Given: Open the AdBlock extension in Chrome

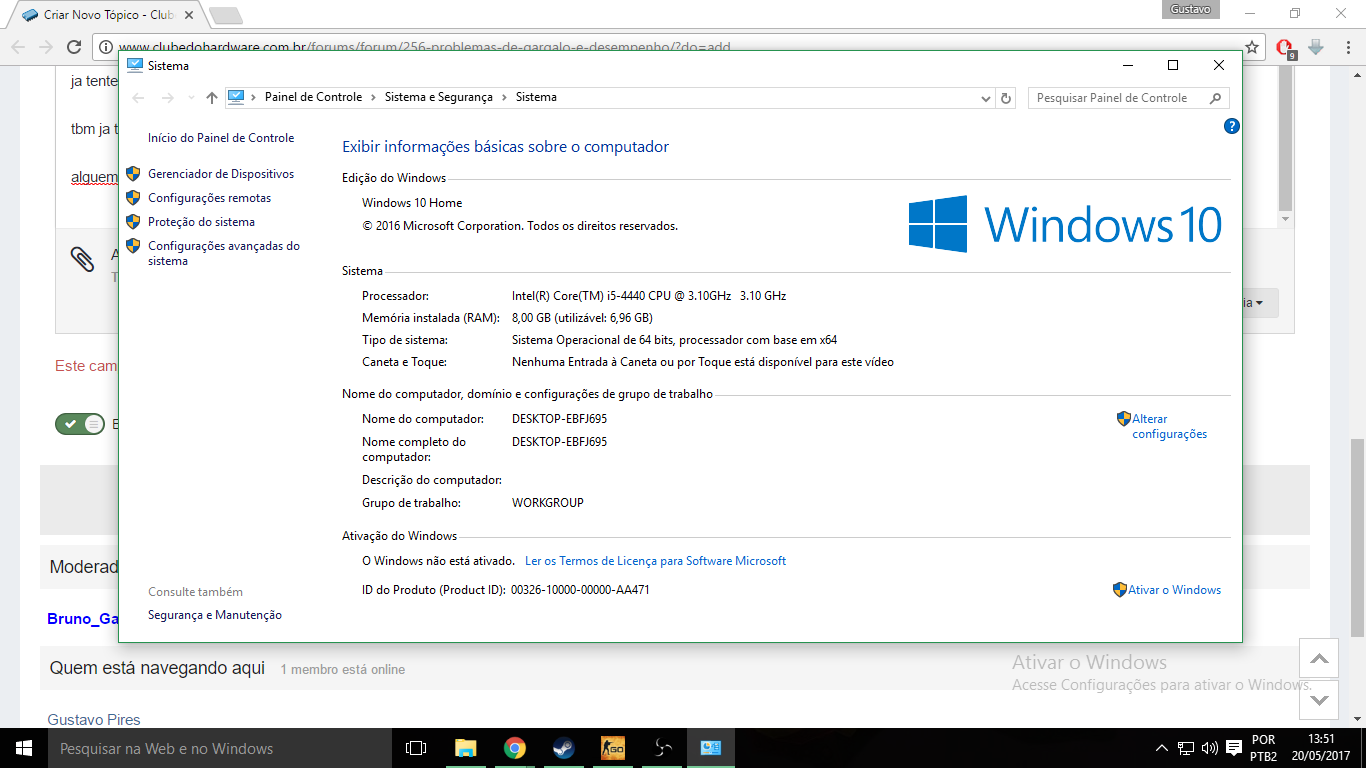Looking at the screenshot, I should tap(1286, 48).
